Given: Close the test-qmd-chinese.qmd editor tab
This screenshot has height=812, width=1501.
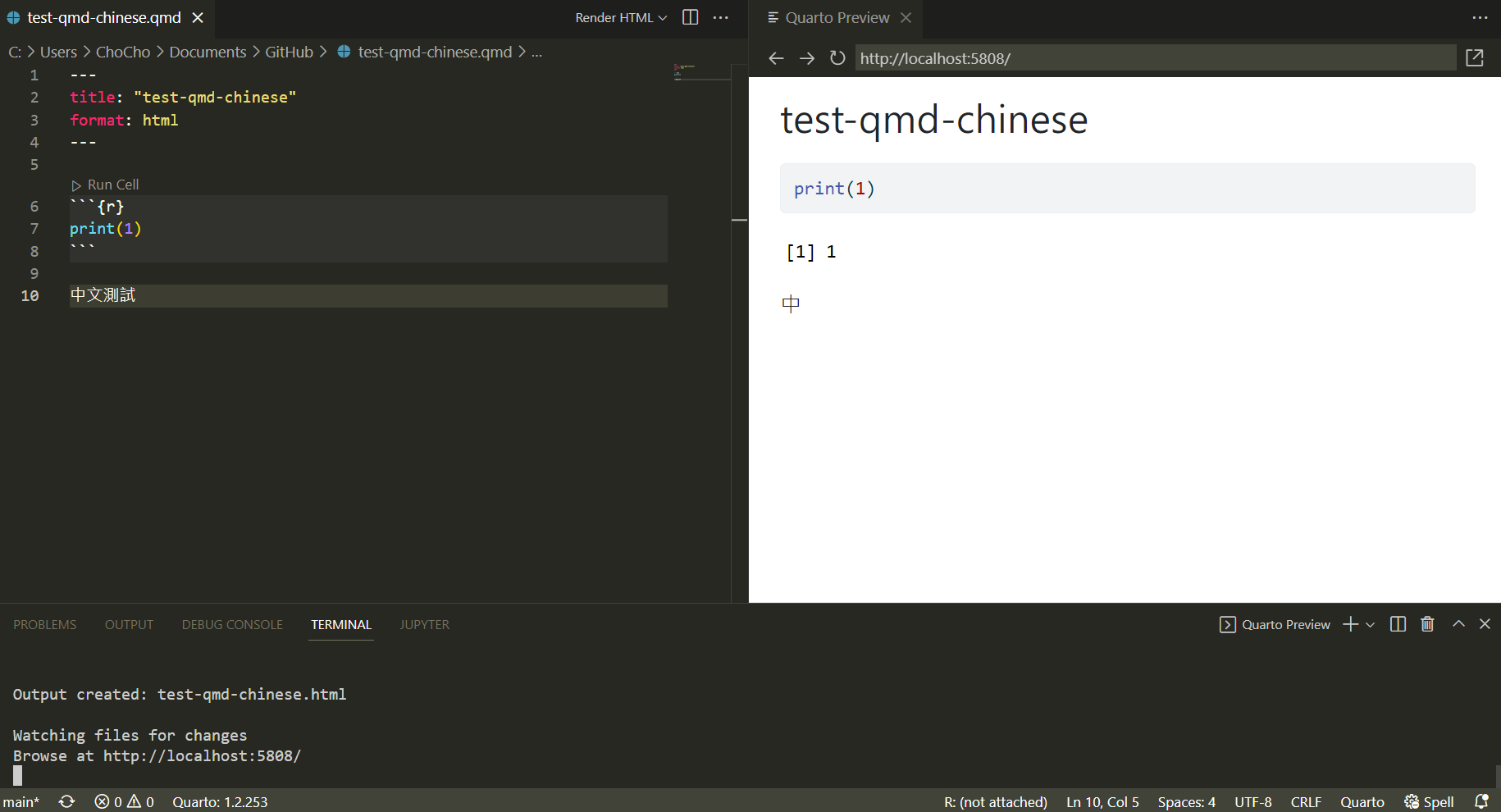Looking at the screenshot, I should (198, 17).
